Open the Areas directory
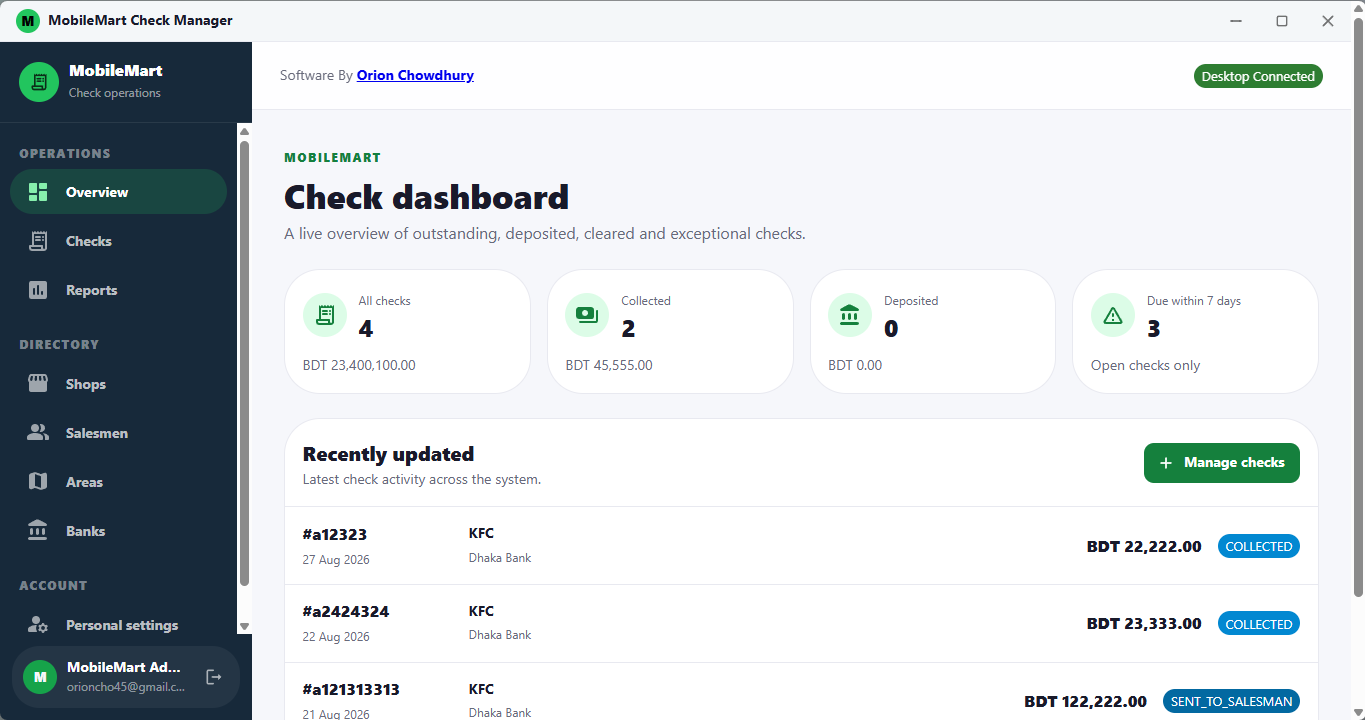 pyautogui.click(x=118, y=482)
